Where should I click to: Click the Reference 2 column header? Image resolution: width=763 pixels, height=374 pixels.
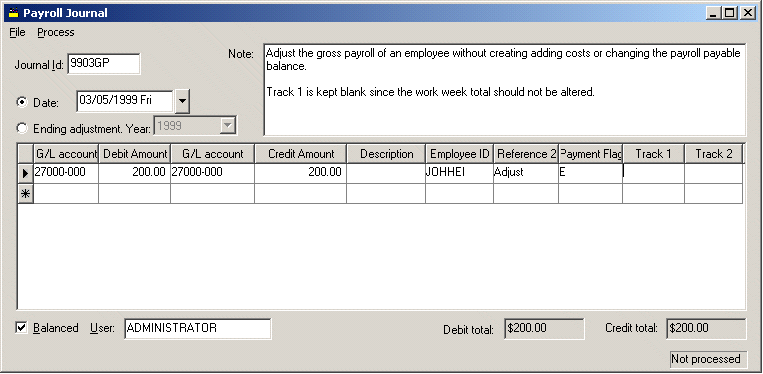526,154
